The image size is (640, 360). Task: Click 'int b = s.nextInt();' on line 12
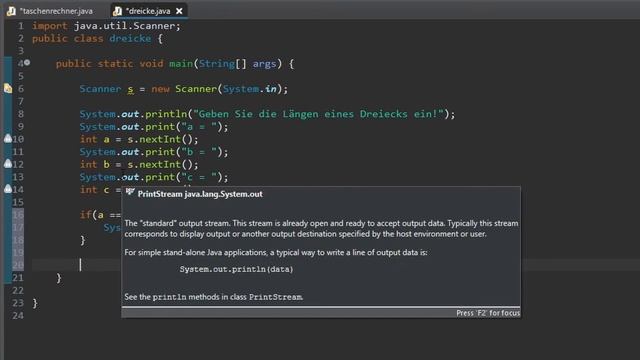139,164
